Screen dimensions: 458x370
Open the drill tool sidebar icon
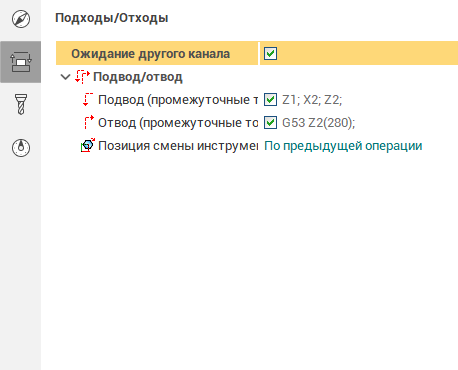(x=21, y=104)
